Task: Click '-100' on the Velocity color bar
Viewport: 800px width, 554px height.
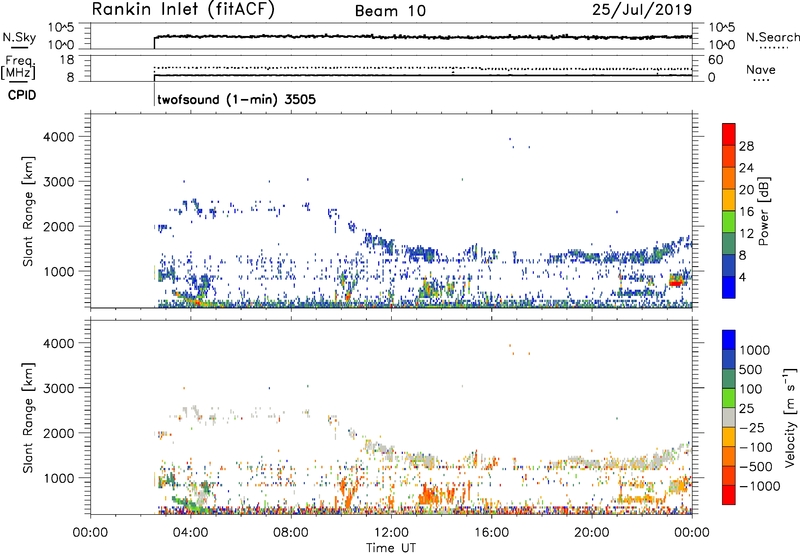Action: click(756, 447)
